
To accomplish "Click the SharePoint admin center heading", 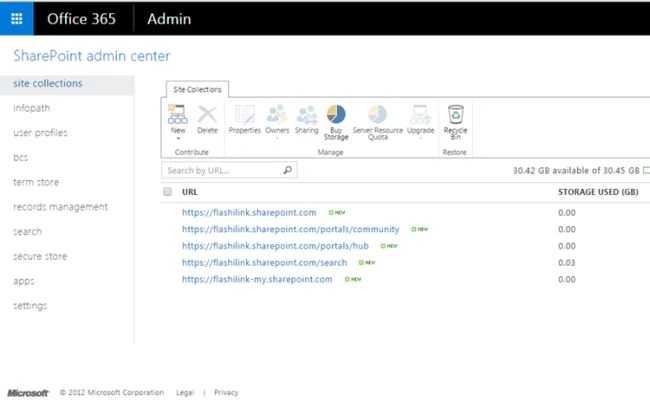I will click(x=92, y=56).
